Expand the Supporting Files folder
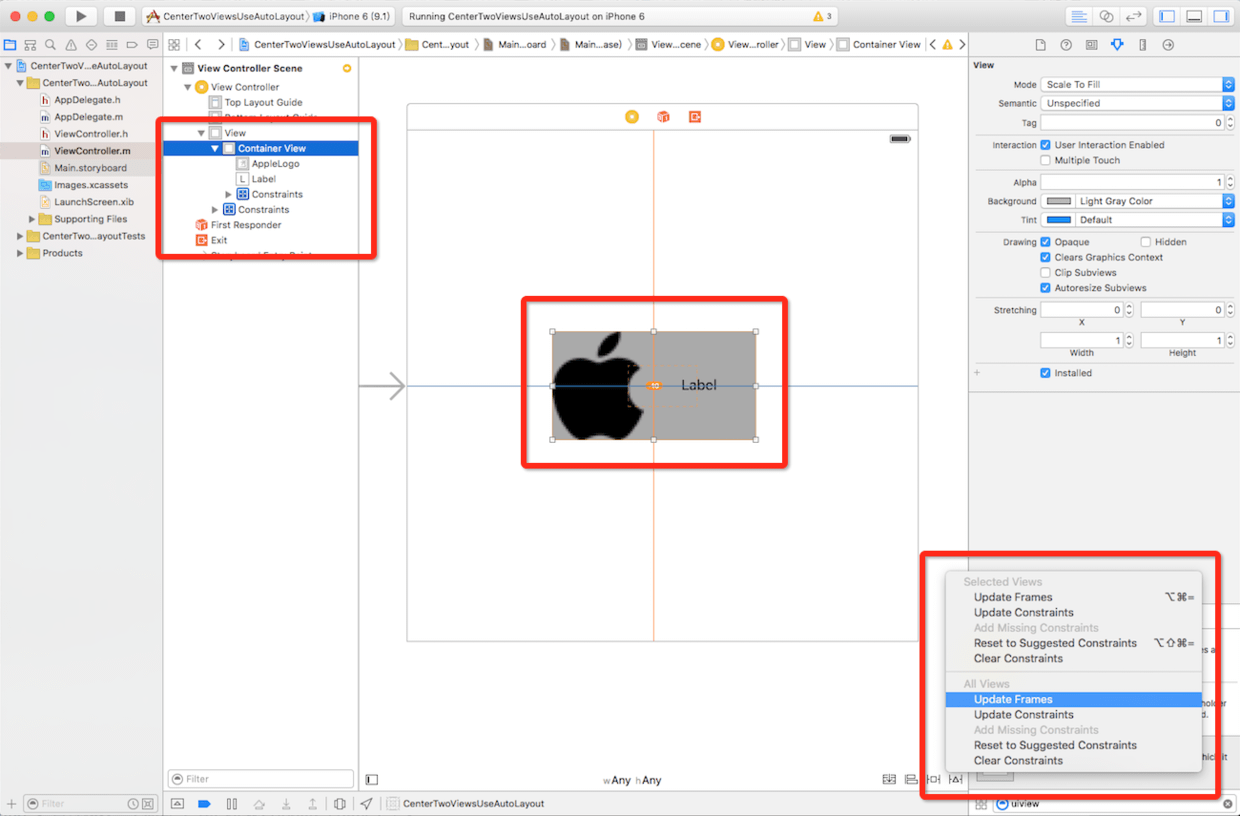This screenshot has width=1240, height=816. [32, 219]
